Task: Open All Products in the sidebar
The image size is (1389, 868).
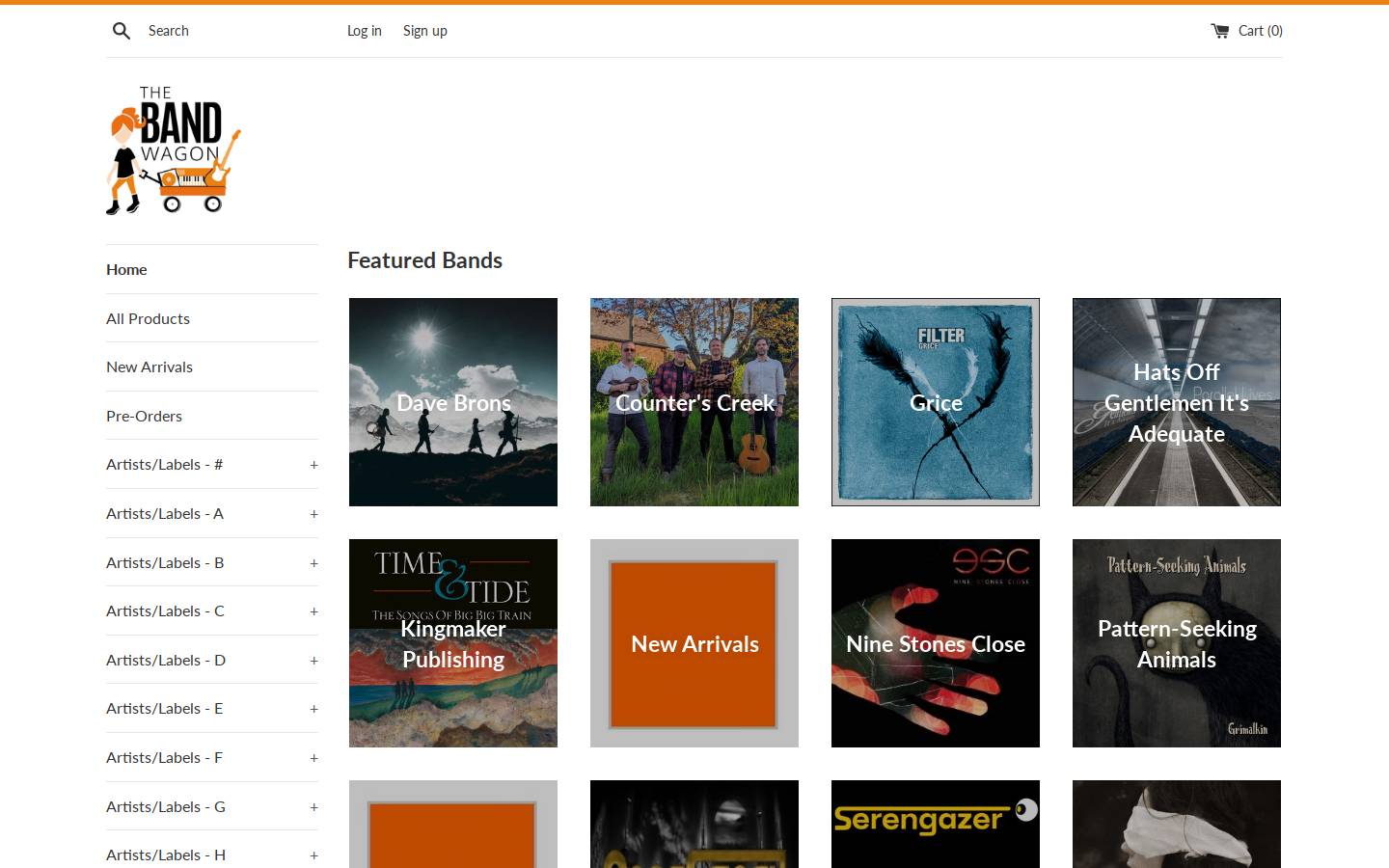Action: pyautogui.click(x=148, y=318)
